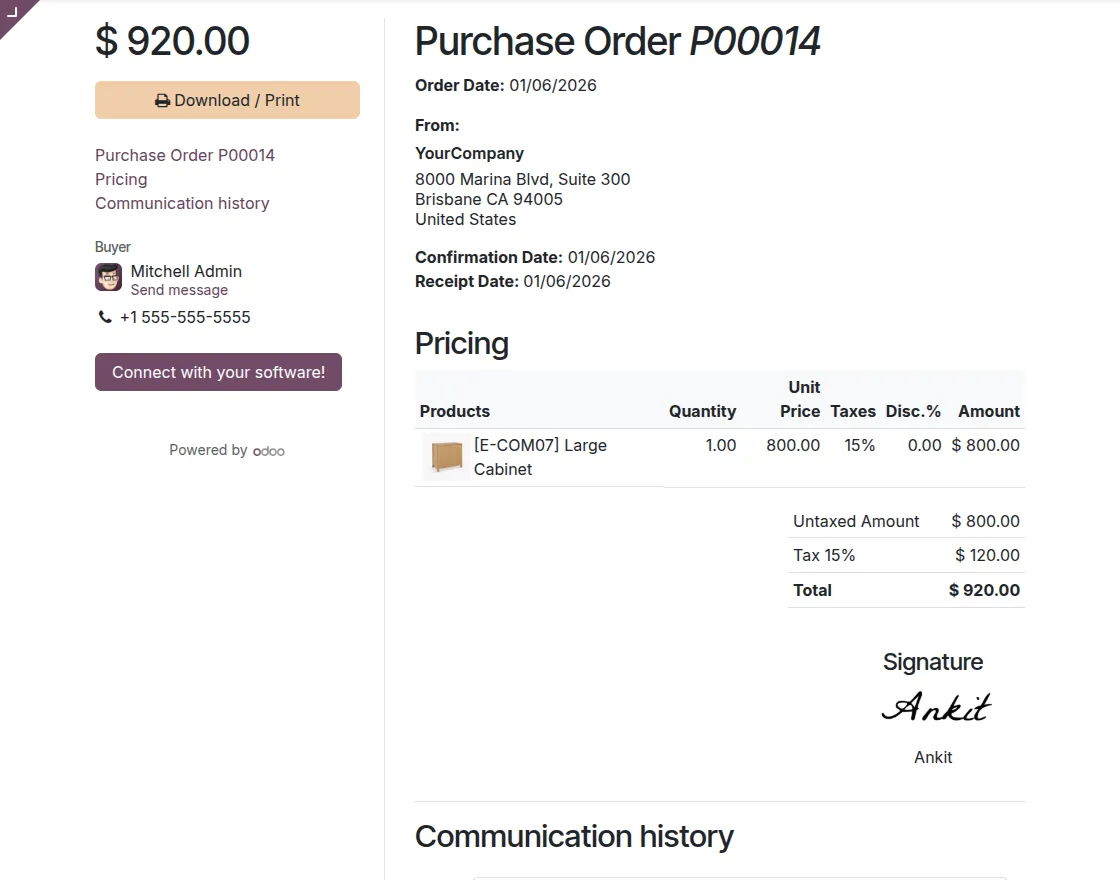Click the Communication history heading
The image size is (1120, 880).
(574, 836)
